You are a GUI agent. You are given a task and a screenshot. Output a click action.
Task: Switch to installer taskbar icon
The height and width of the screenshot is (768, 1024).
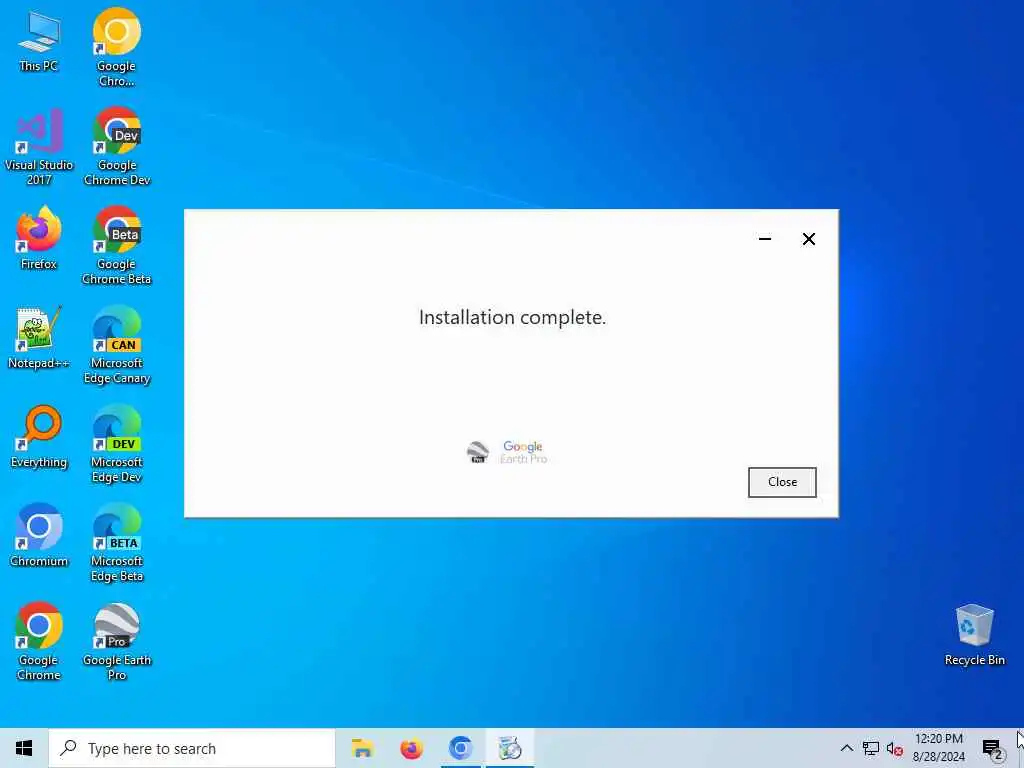coord(510,748)
